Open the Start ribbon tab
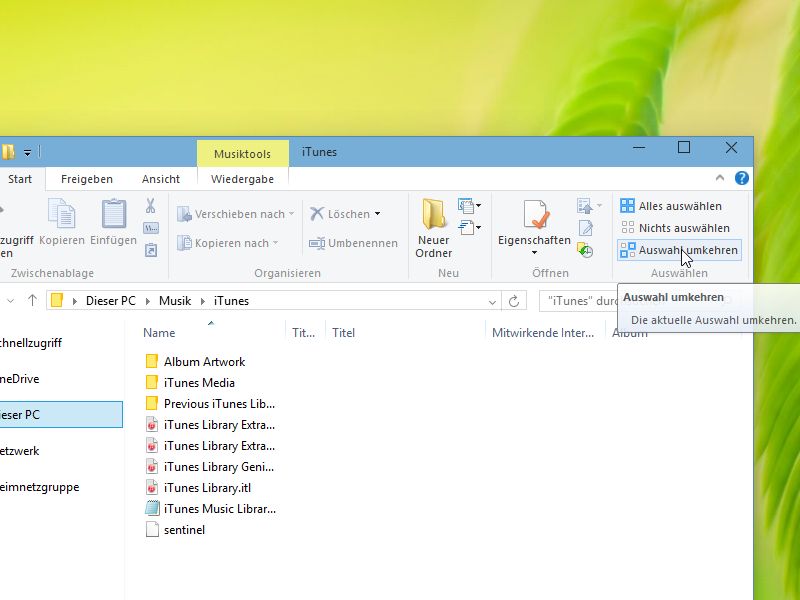Viewport: 800px width, 600px height. [x=20, y=179]
